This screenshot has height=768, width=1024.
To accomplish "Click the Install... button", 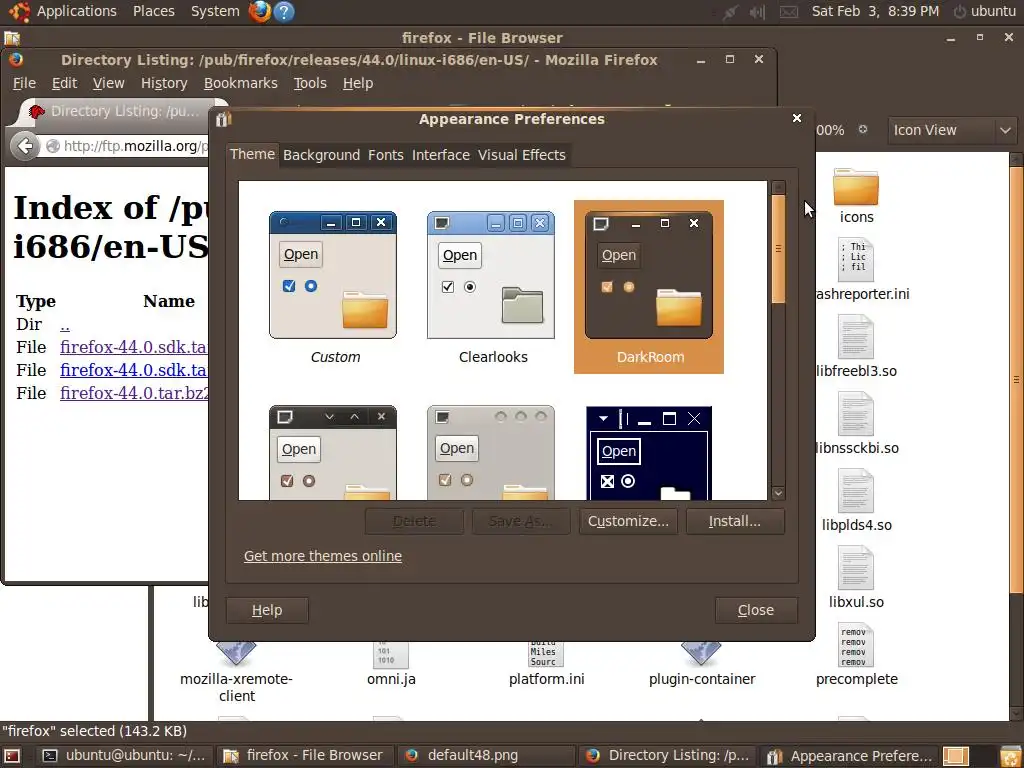I will click(x=735, y=521).
